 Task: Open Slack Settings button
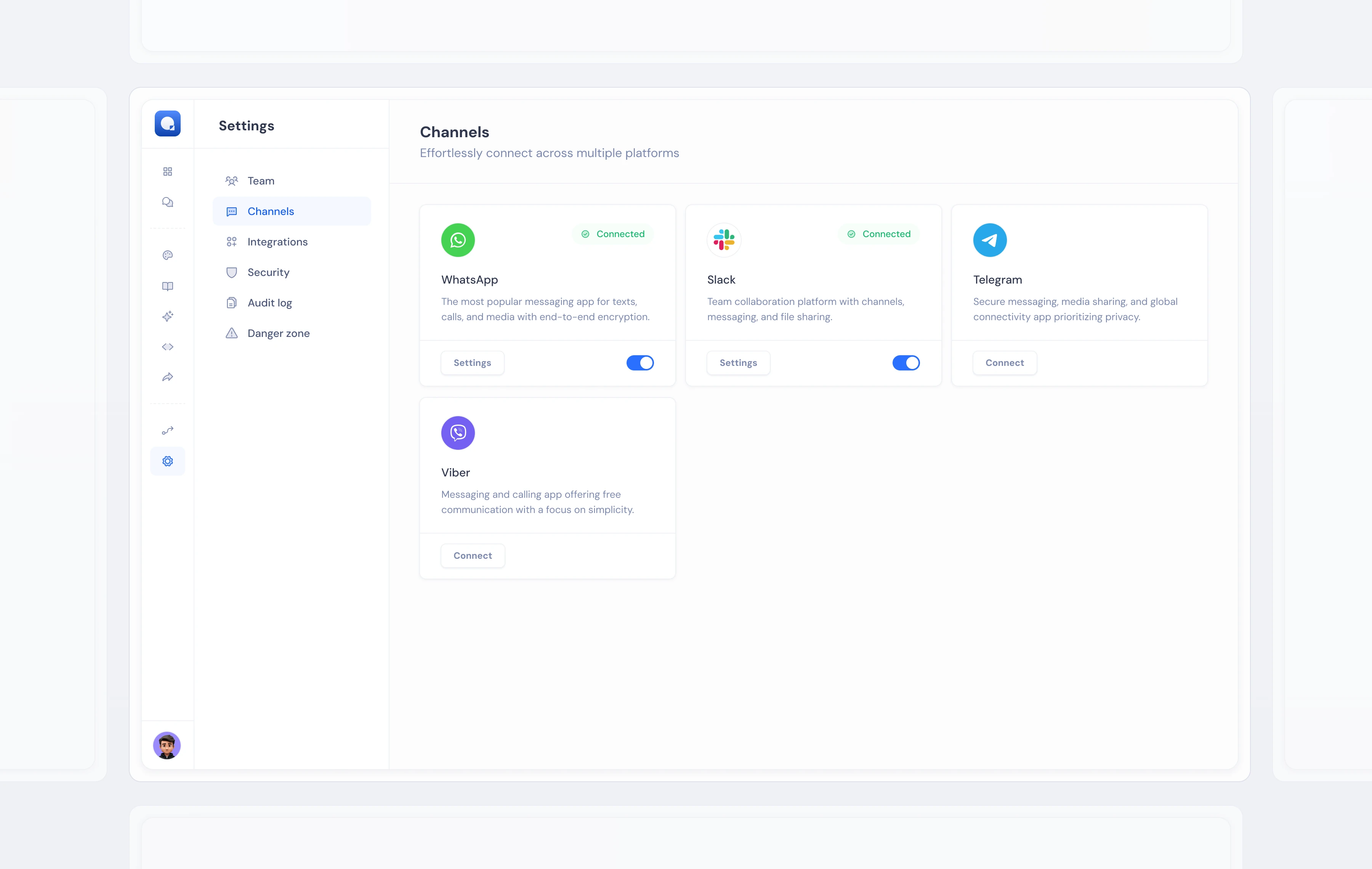coord(739,363)
